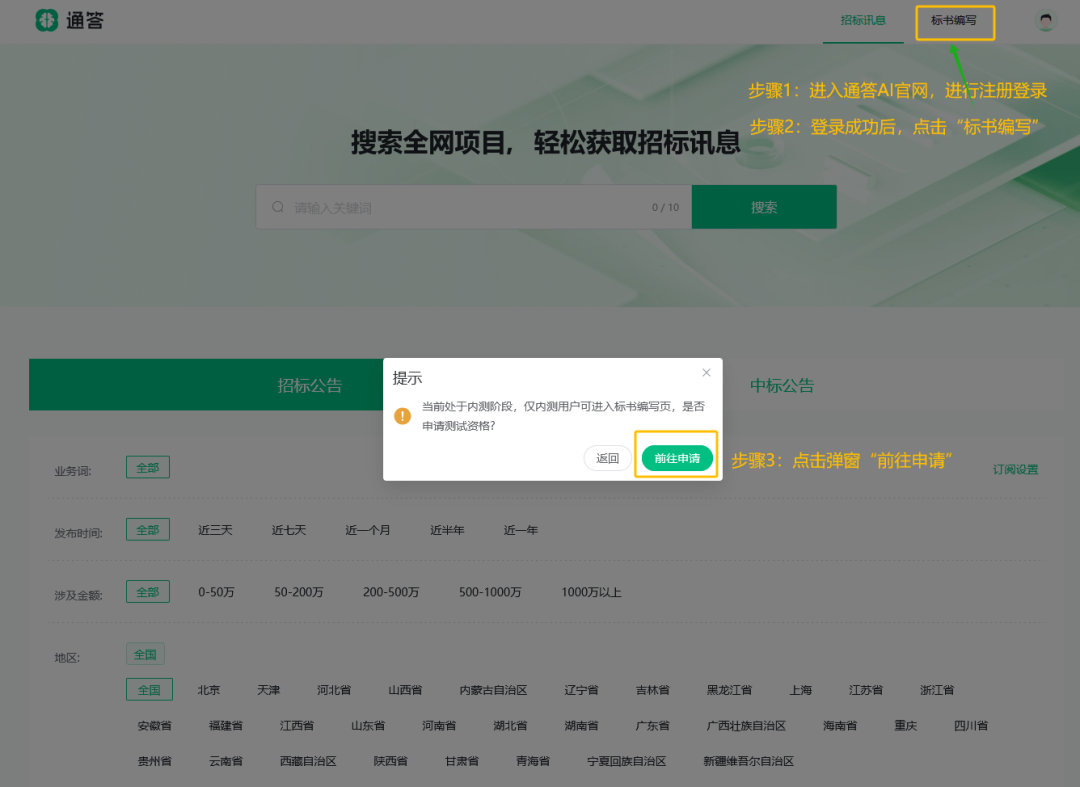Select the 招标公告 section tab

click(309, 385)
